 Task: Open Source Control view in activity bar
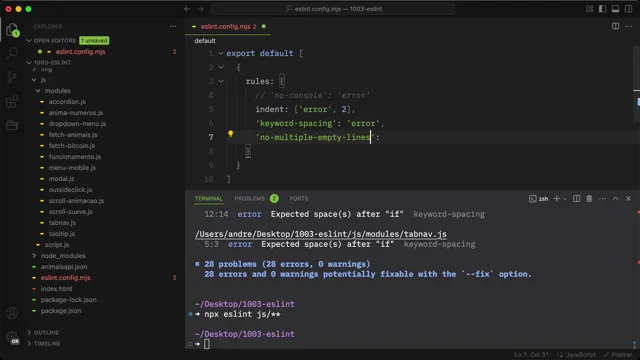pyautogui.click(x=12, y=77)
